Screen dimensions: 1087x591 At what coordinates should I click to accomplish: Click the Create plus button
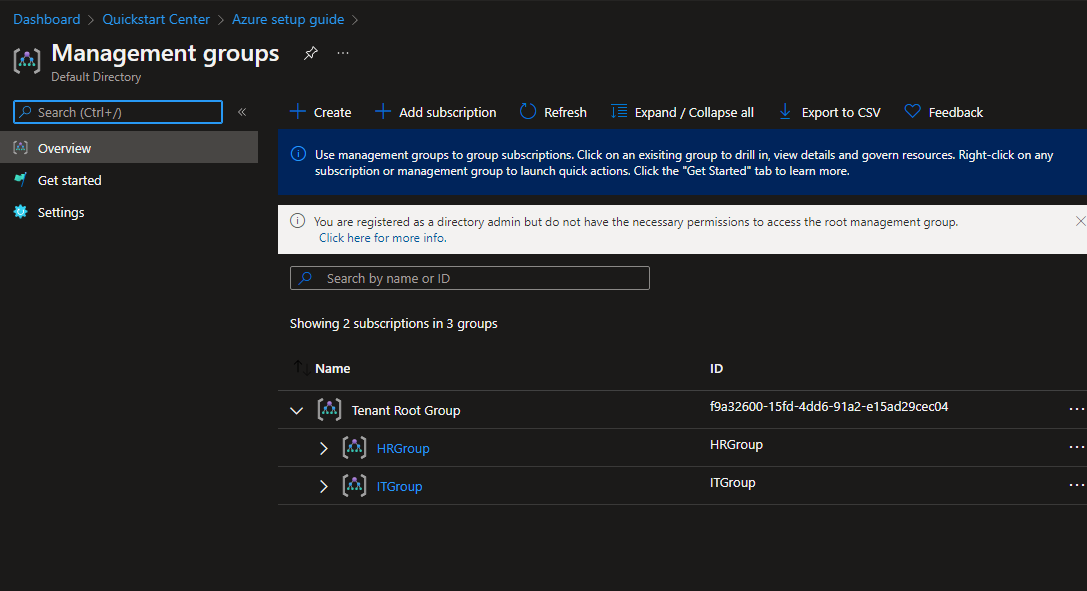click(x=320, y=112)
